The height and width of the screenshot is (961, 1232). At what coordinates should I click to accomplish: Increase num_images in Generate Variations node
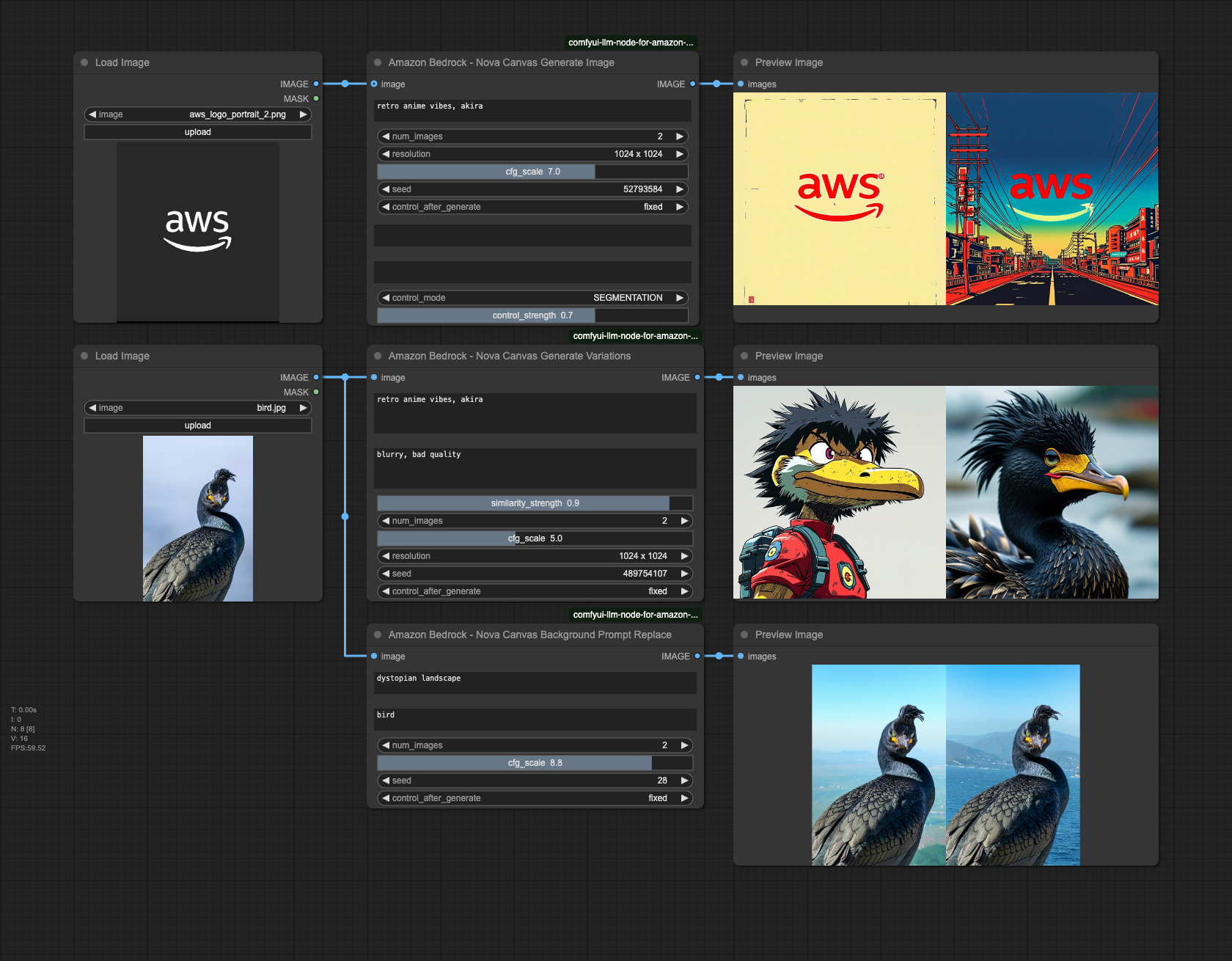684,521
